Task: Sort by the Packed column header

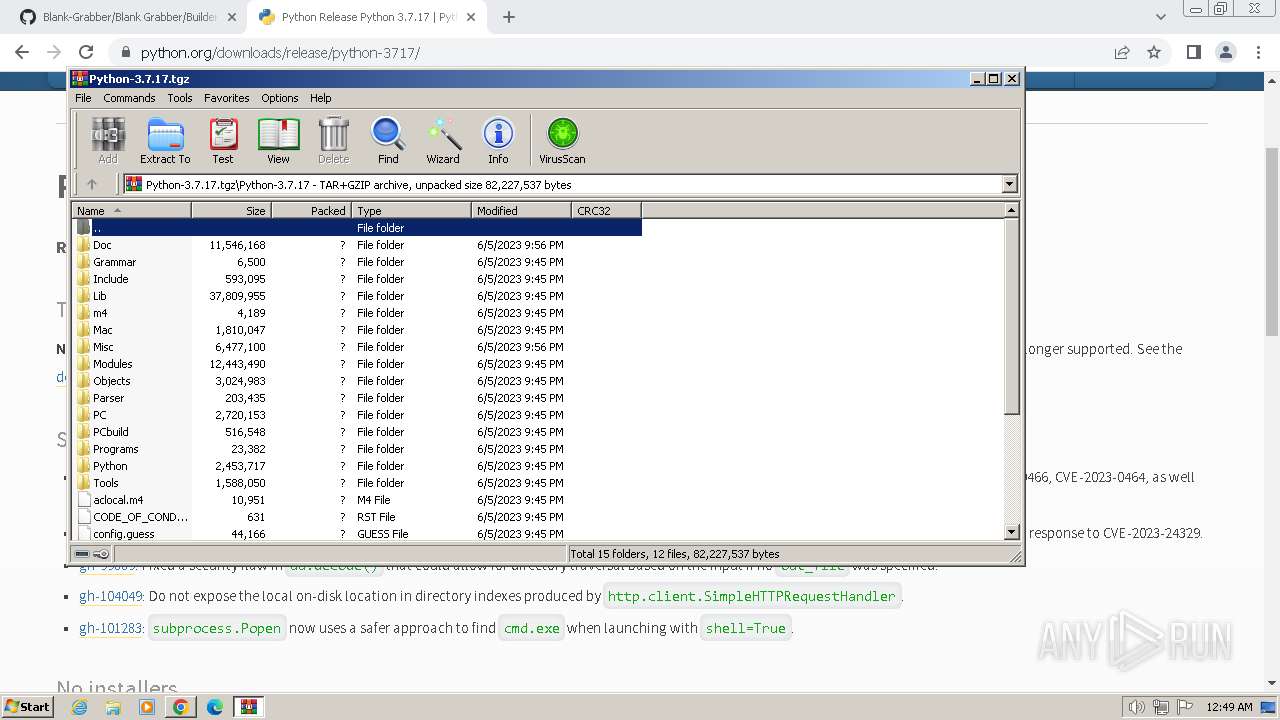Action: point(311,210)
